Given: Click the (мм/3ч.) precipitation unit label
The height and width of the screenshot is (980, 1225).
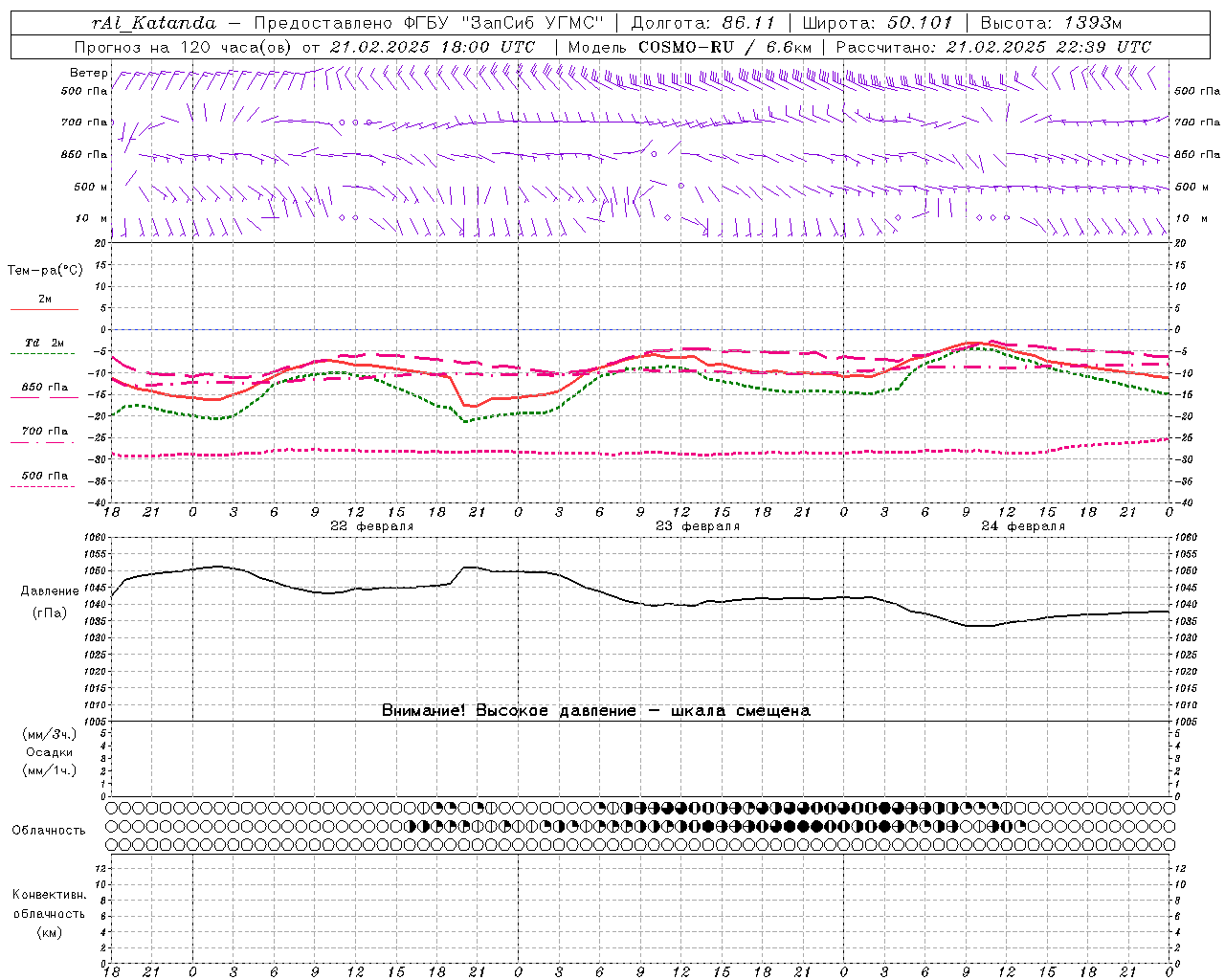Looking at the screenshot, I should pyautogui.click(x=50, y=734).
